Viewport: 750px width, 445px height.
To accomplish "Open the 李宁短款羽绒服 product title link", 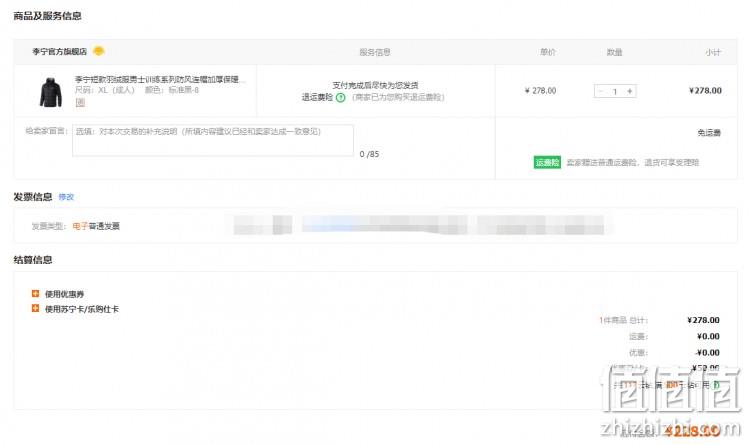I will [x=160, y=79].
